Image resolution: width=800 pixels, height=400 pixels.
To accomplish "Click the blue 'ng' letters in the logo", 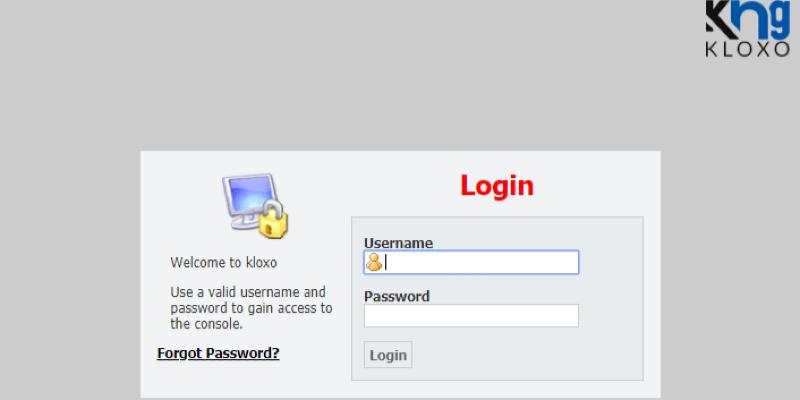I will tap(761, 18).
